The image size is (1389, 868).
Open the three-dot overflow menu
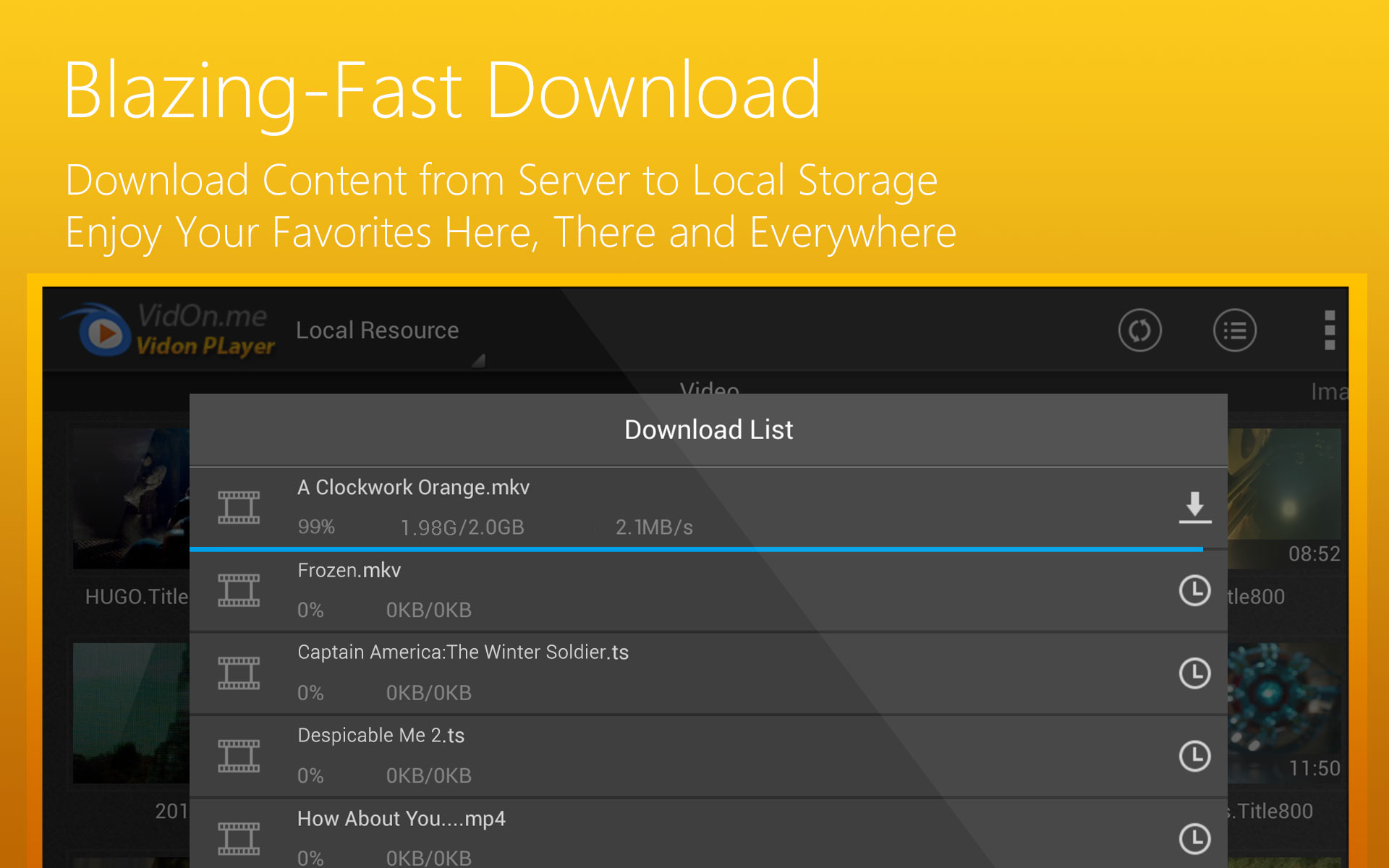click(x=1329, y=331)
